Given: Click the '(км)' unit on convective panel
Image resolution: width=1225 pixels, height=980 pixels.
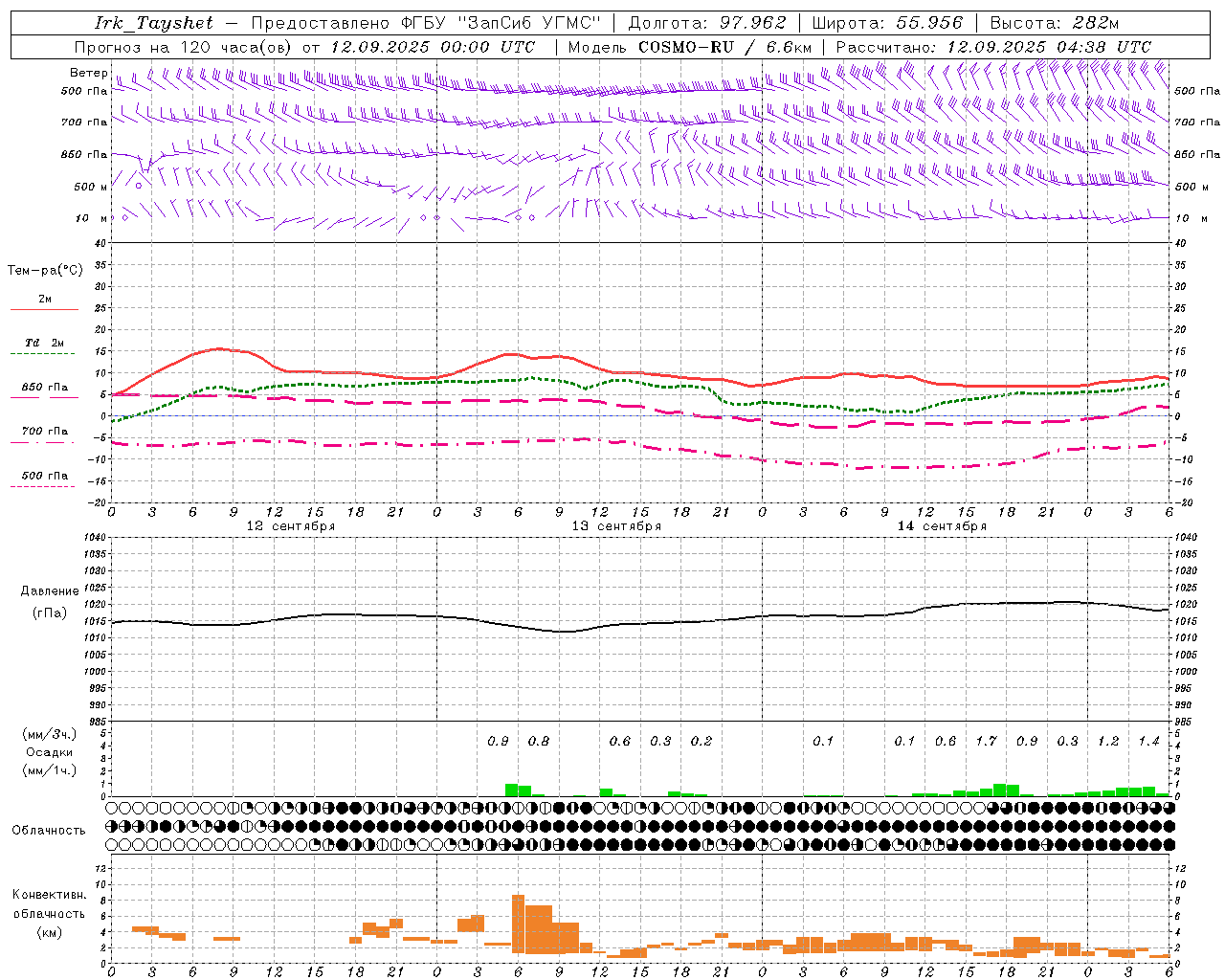Looking at the screenshot, I should coord(50,932).
